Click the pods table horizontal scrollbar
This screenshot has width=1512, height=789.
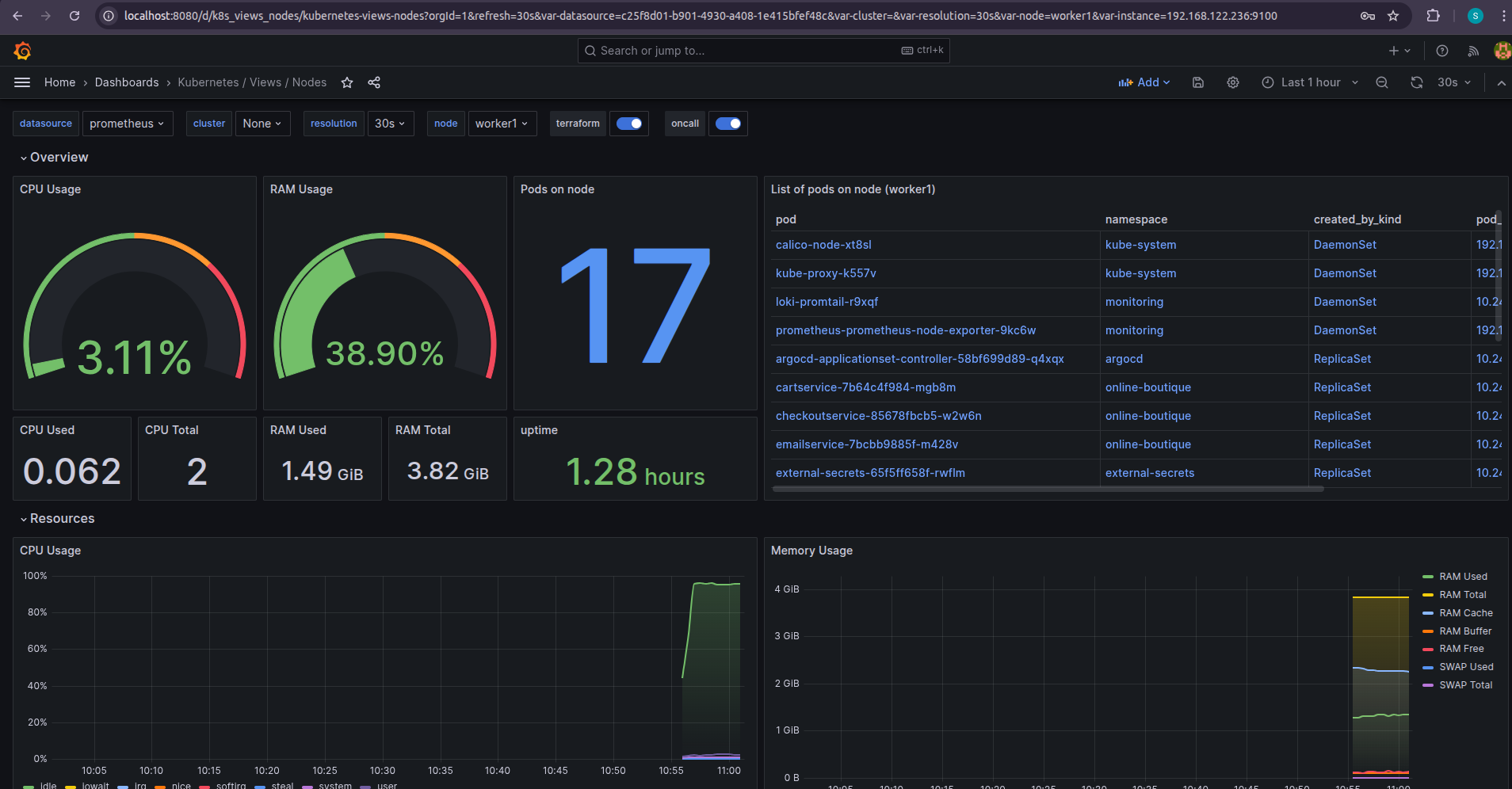coord(1048,490)
